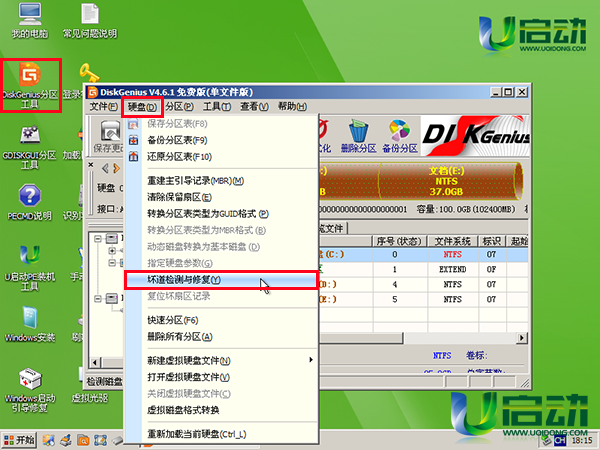Image resolution: width=600 pixels, height=450 pixels.
Task: Click the orange folder quick launch icon
Action: tap(83, 440)
